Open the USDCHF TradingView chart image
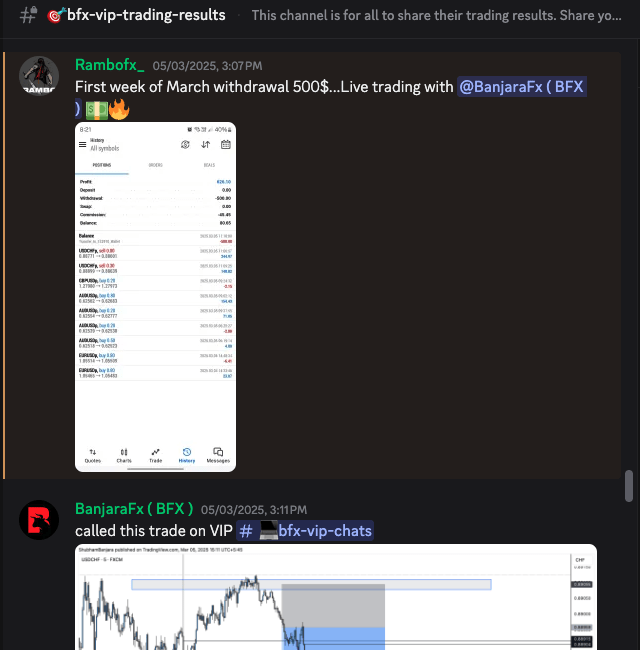 (x=336, y=597)
